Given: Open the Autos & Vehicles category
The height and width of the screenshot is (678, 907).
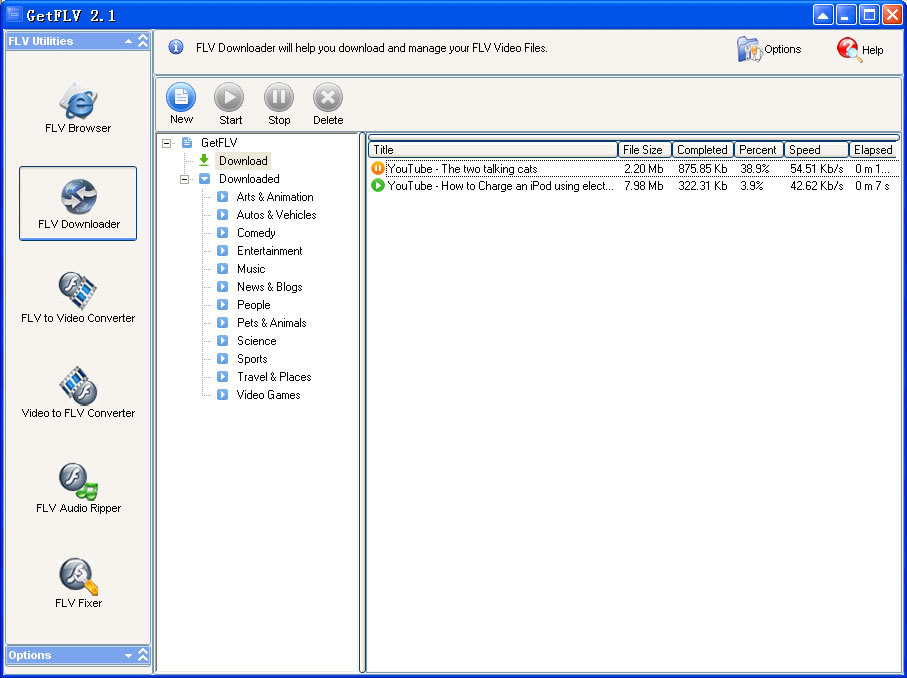Looking at the screenshot, I should tap(276, 215).
